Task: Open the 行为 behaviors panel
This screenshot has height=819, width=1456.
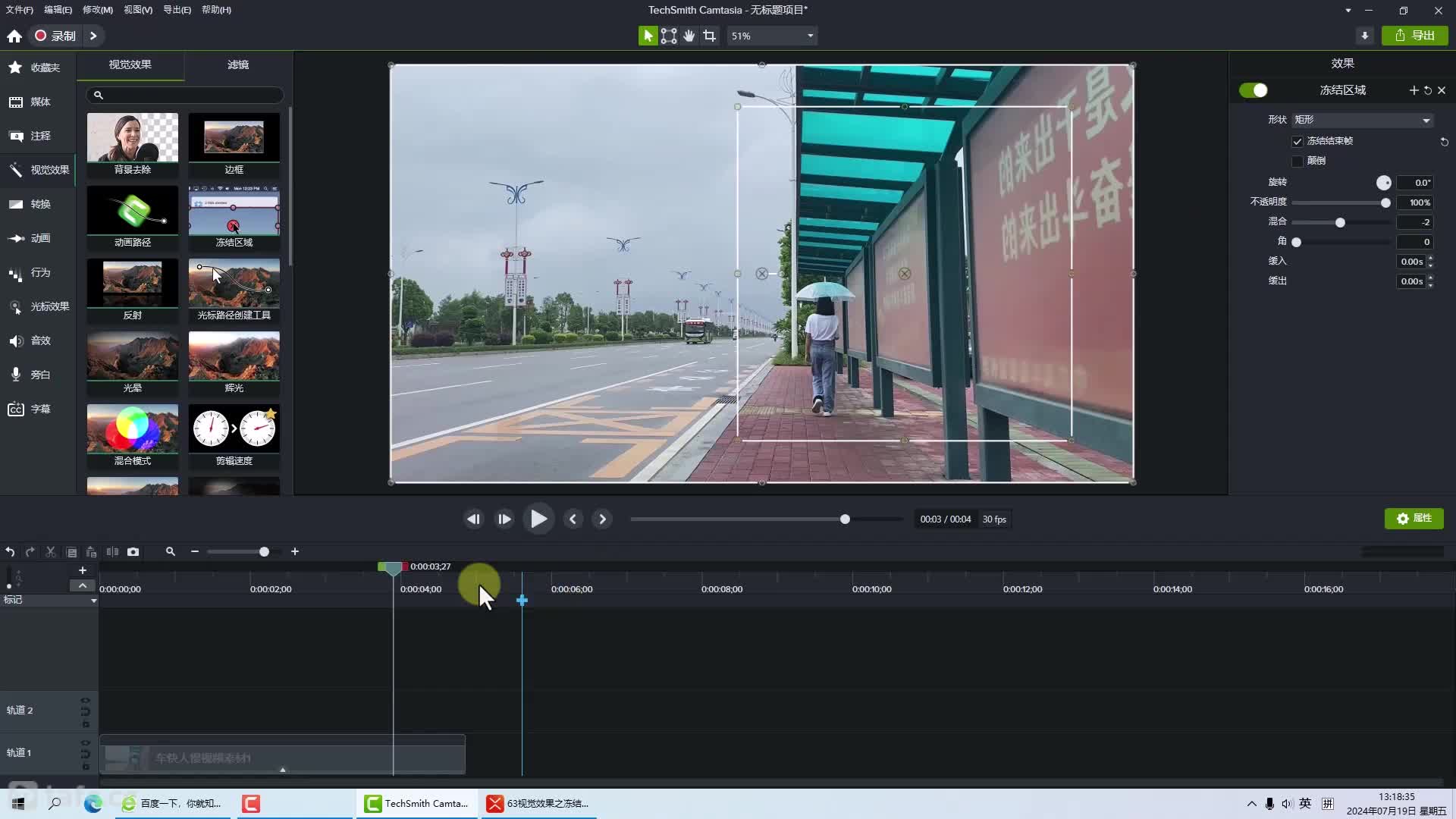Action: tap(37, 272)
